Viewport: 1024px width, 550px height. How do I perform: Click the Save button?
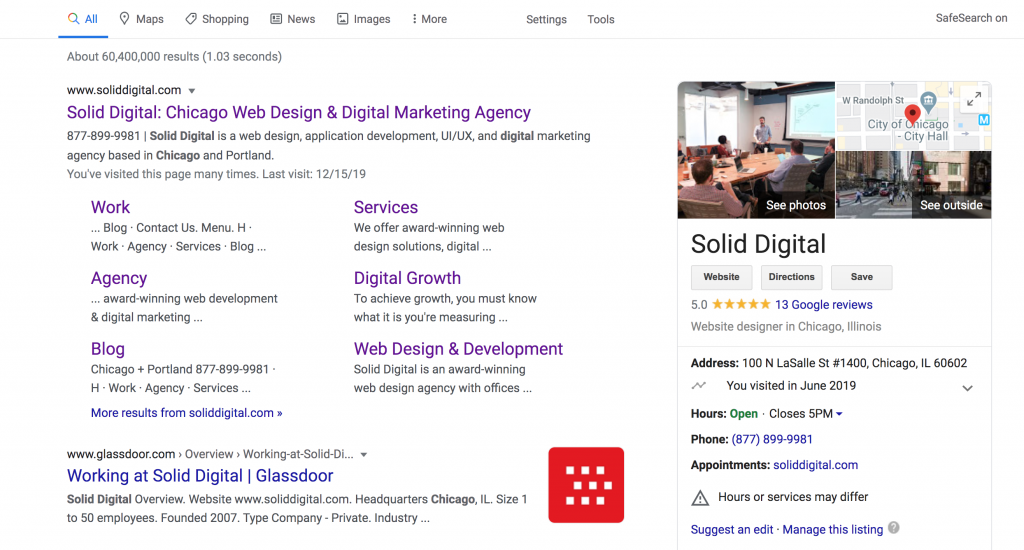point(861,277)
